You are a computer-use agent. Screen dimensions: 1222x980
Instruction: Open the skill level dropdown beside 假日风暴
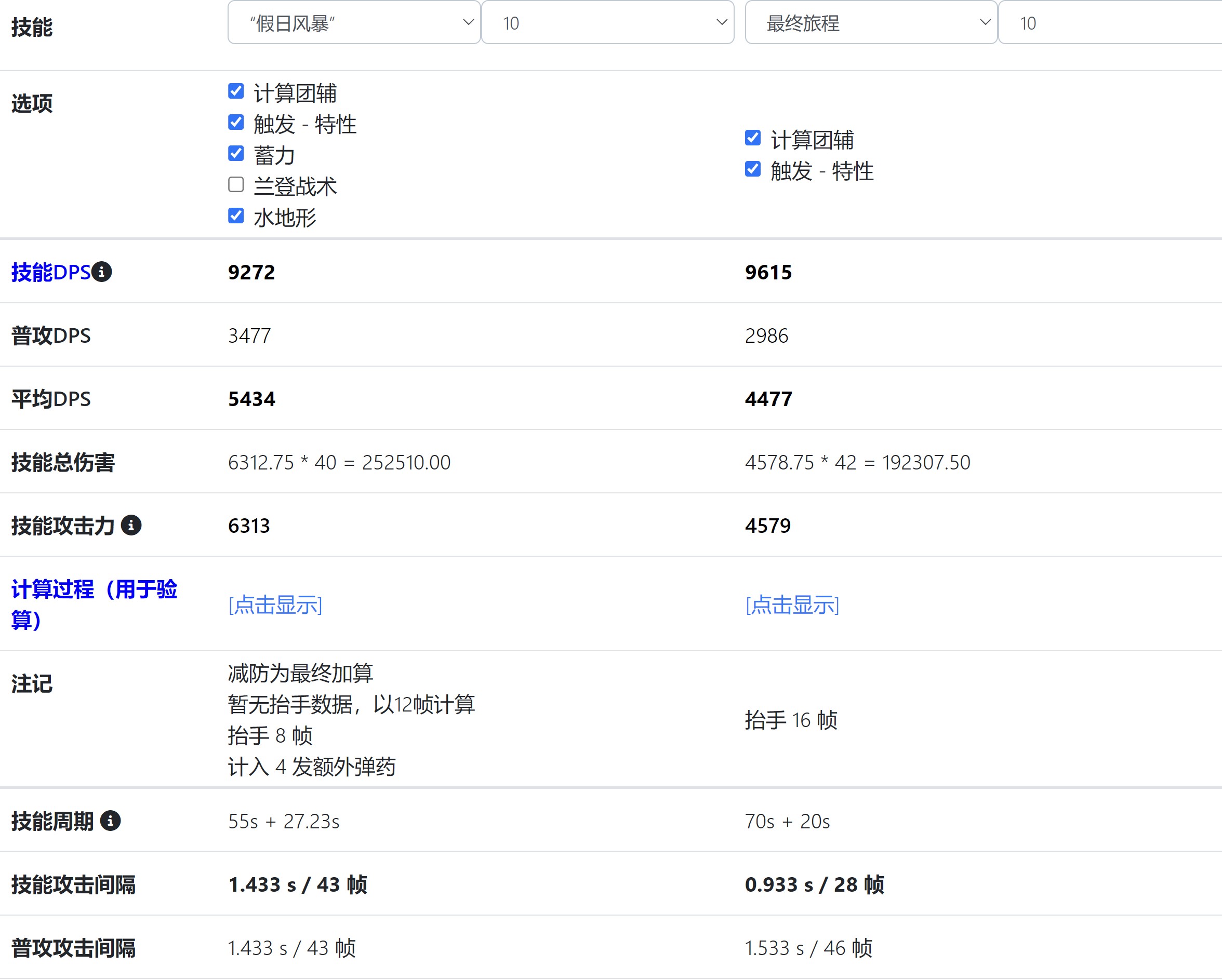coord(607,23)
